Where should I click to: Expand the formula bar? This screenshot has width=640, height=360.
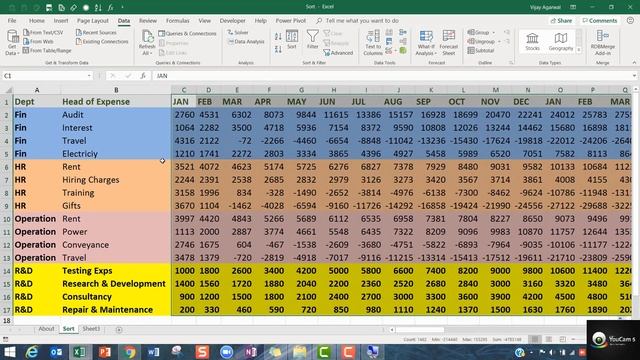coord(634,76)
